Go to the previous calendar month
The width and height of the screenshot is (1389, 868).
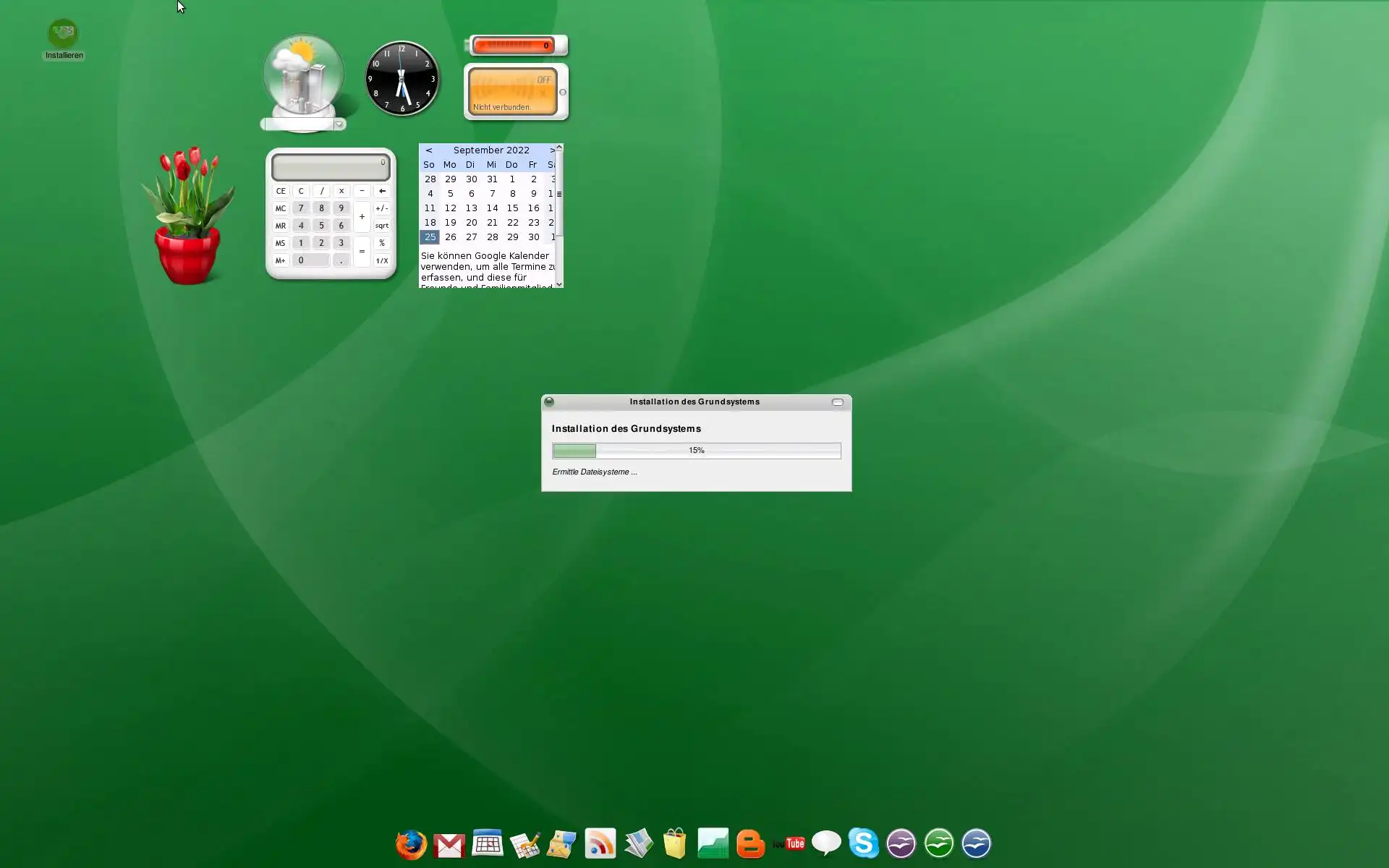[x=429, y=150]
